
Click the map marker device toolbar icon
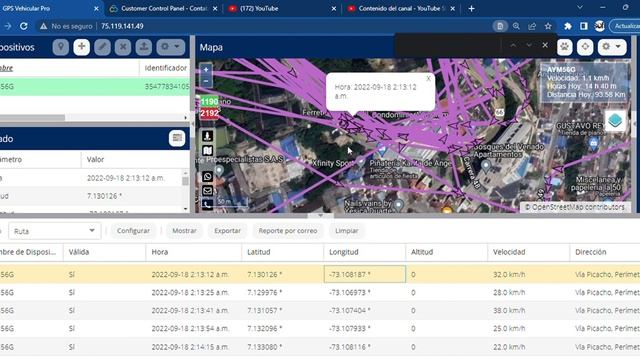60,47
